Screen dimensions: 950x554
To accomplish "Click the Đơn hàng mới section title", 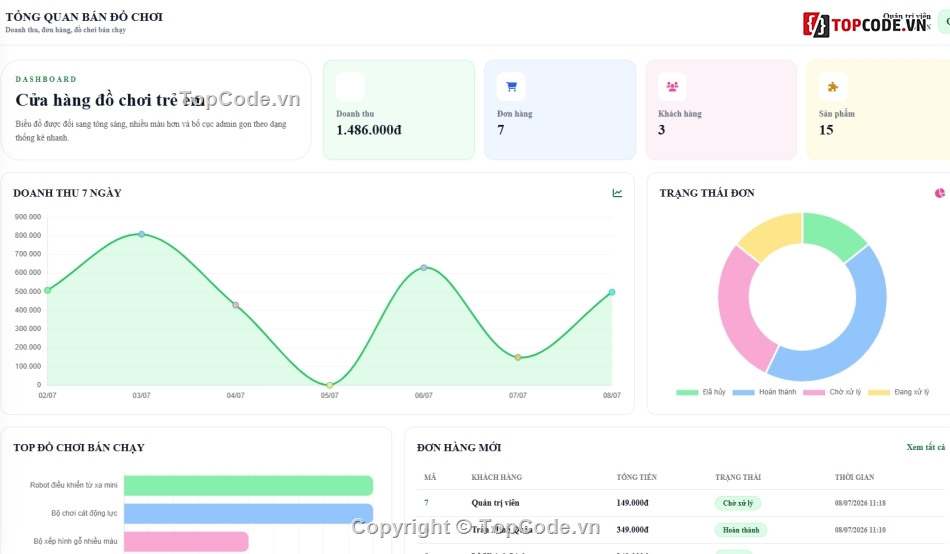I will coord(459,448).
